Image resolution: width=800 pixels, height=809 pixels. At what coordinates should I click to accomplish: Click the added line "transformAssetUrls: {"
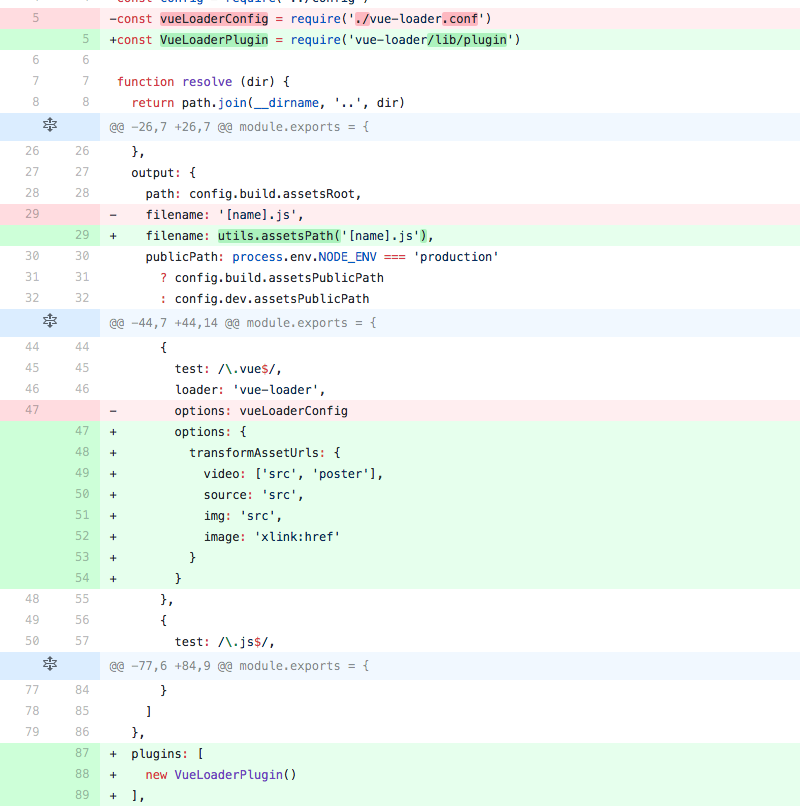[x=265, y=453]
